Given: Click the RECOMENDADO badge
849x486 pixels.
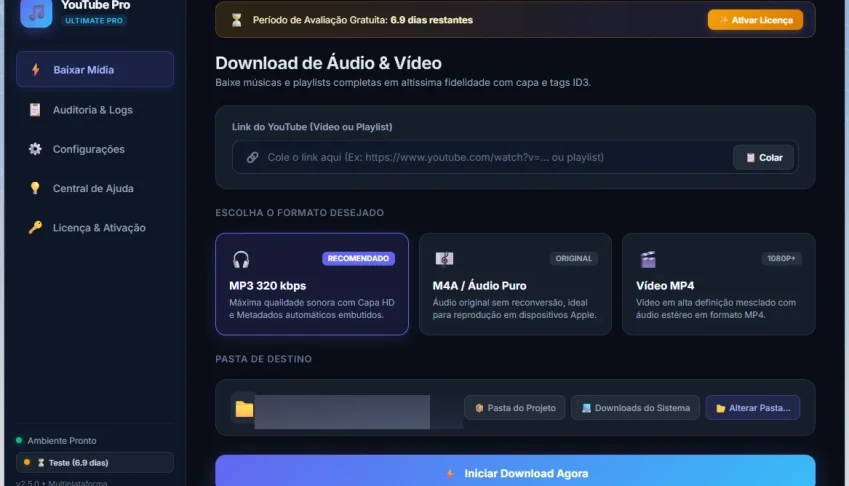Looking at the screenshot, I should [x=358, y=259].
